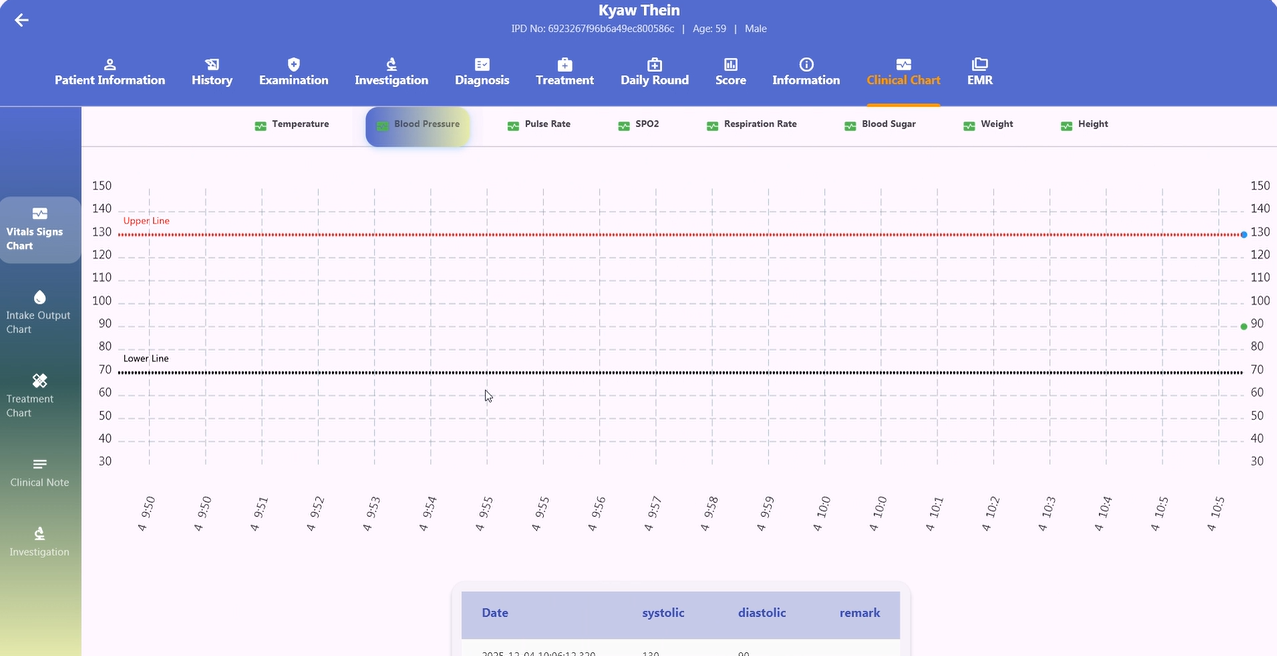The height and width of the screenshot is (656, 1277).
Task: Click the Examination shield icon
Action: coord(293,64)
